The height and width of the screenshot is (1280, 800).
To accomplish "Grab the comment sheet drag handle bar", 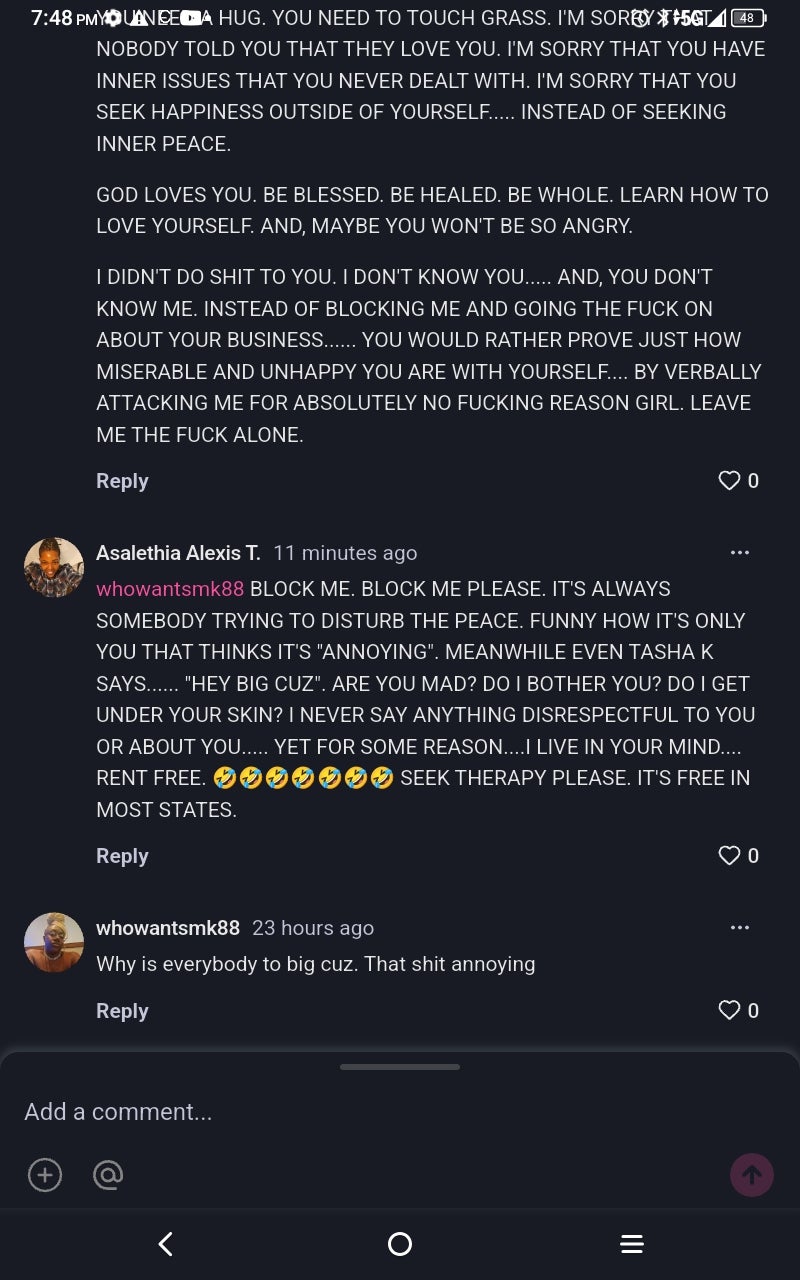I will click(400, 1067).
